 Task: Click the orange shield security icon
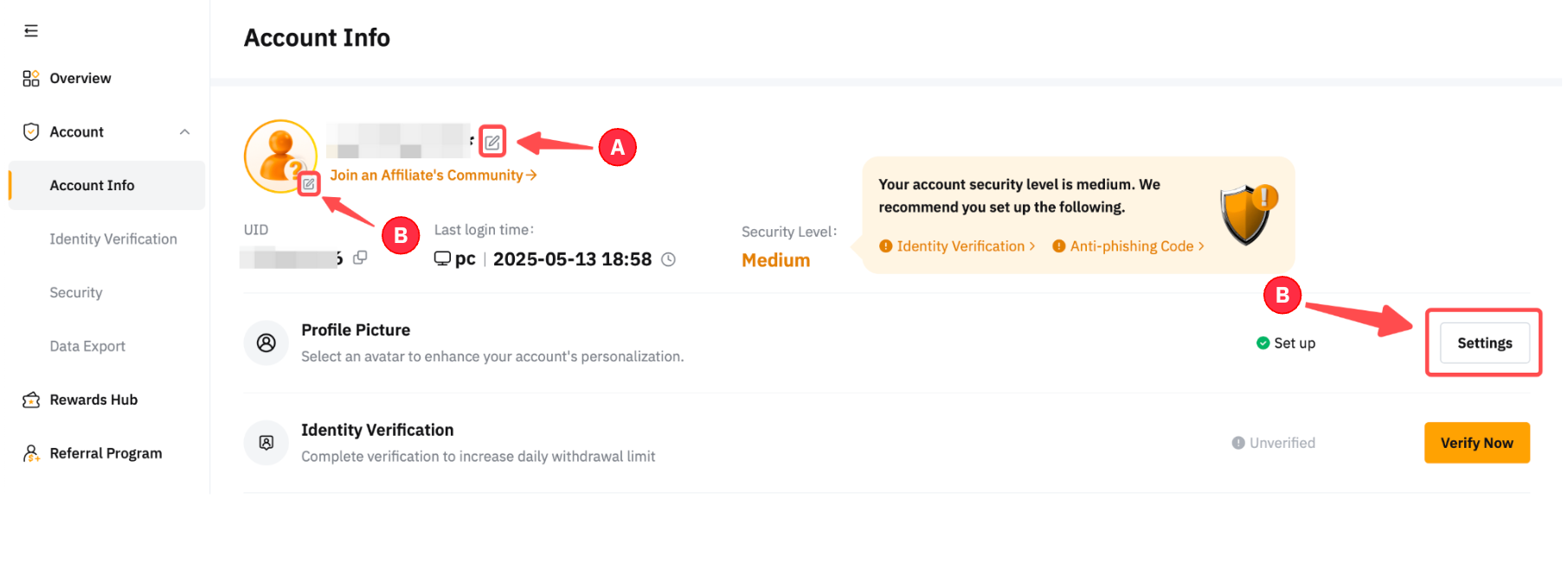[1247, 214]
